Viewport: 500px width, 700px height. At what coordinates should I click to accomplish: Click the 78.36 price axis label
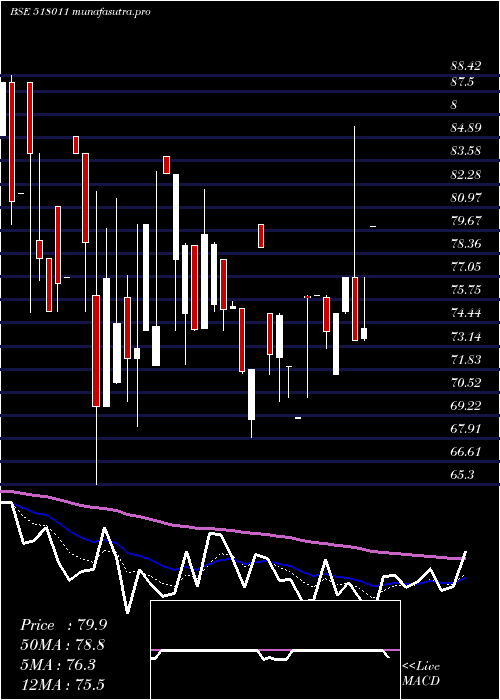[x=466, y=244]
